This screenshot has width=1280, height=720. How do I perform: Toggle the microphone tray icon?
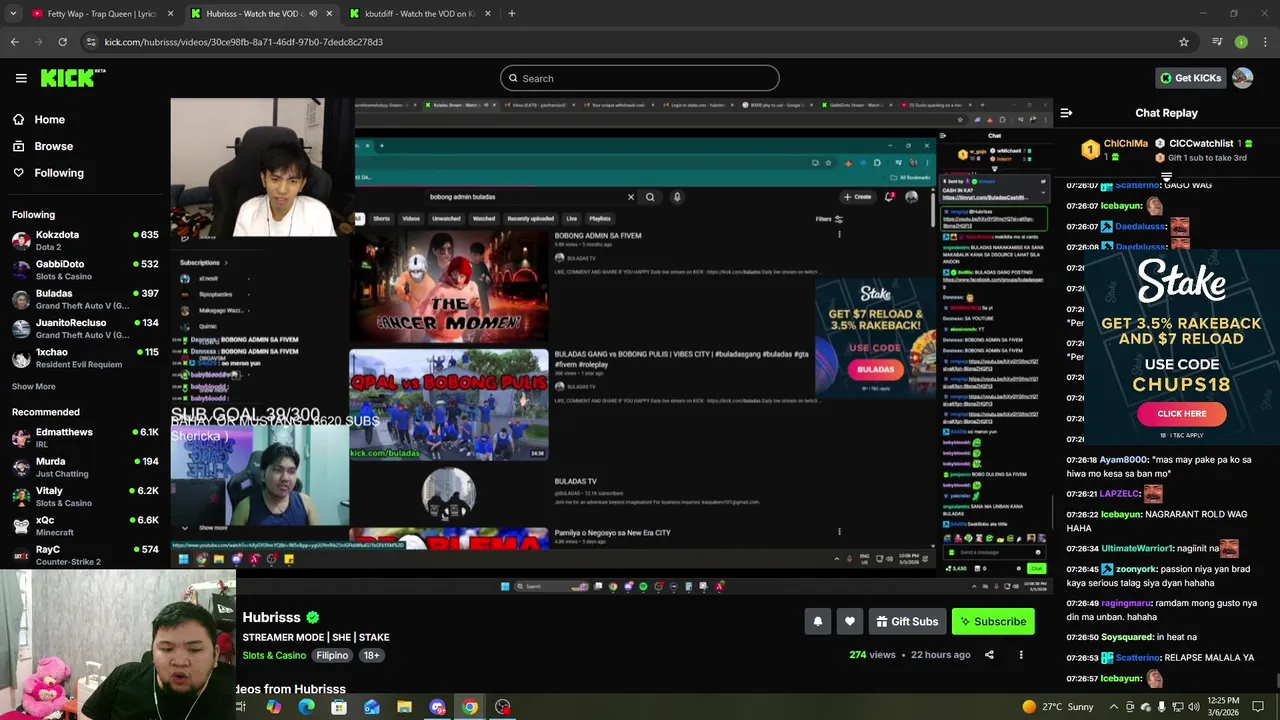coord(1161,707)
